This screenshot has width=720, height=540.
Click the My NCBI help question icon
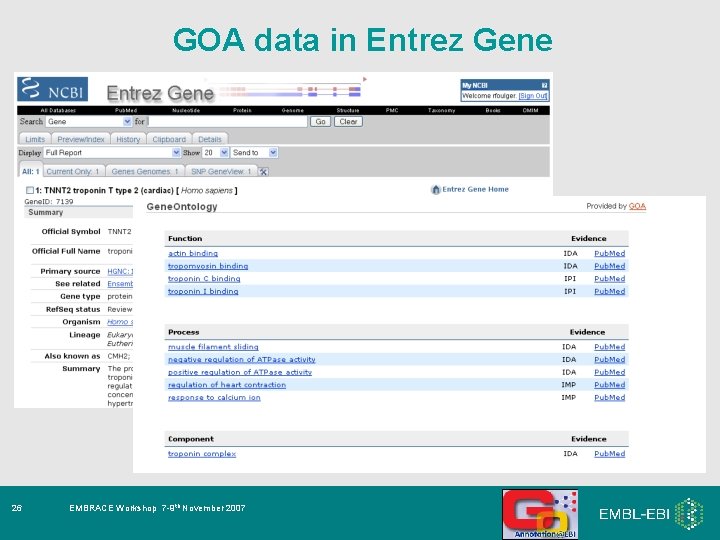coord(544,85)
